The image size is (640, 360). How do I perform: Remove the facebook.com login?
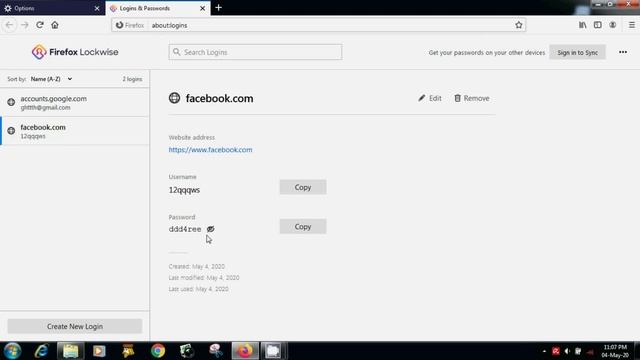(x=471, y=98)
